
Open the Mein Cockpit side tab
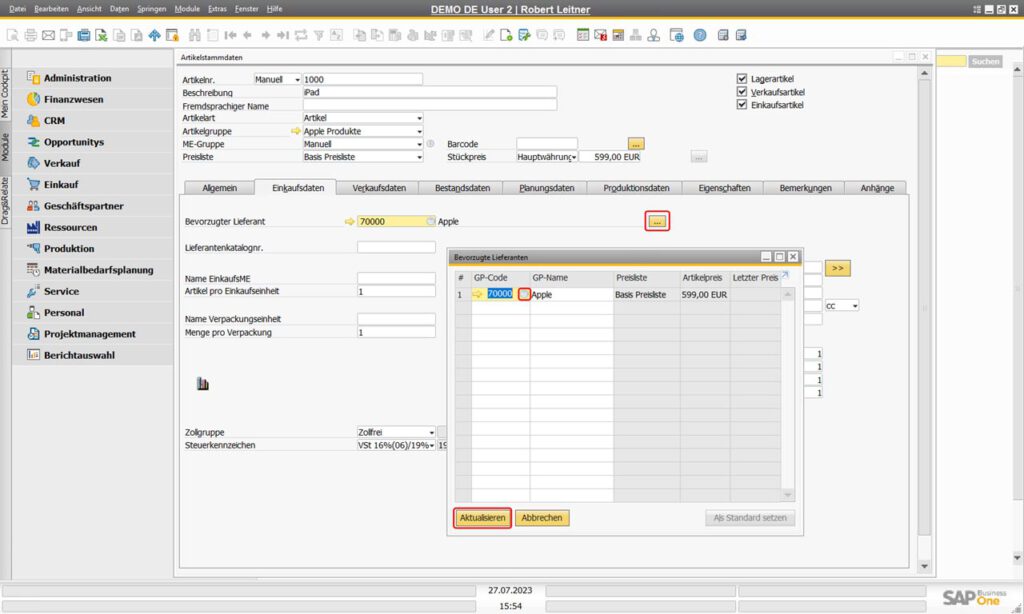(x=5, y=94)
